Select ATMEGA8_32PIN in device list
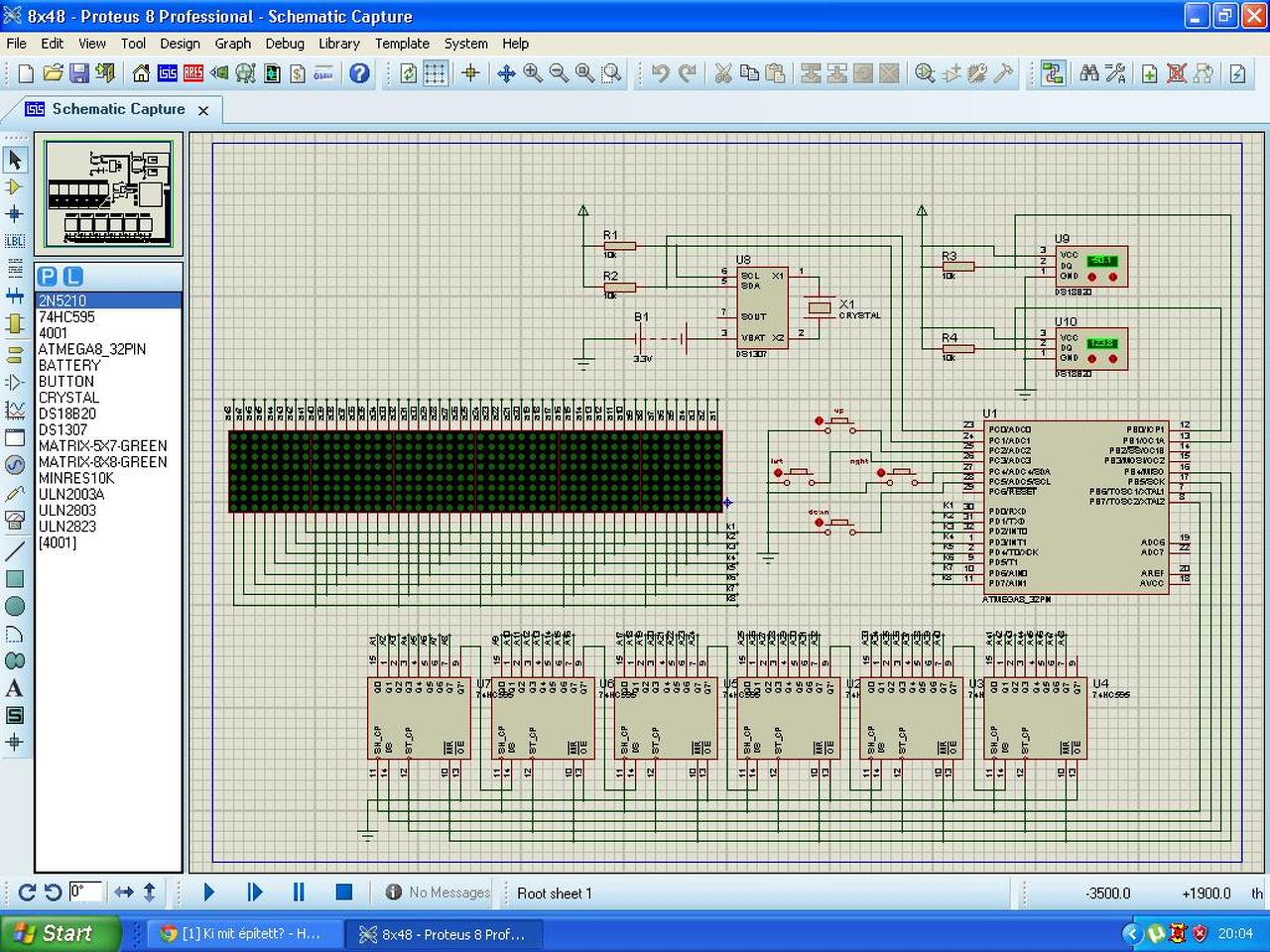Viewport: 1270px width, 952px height. pos(92,349)
